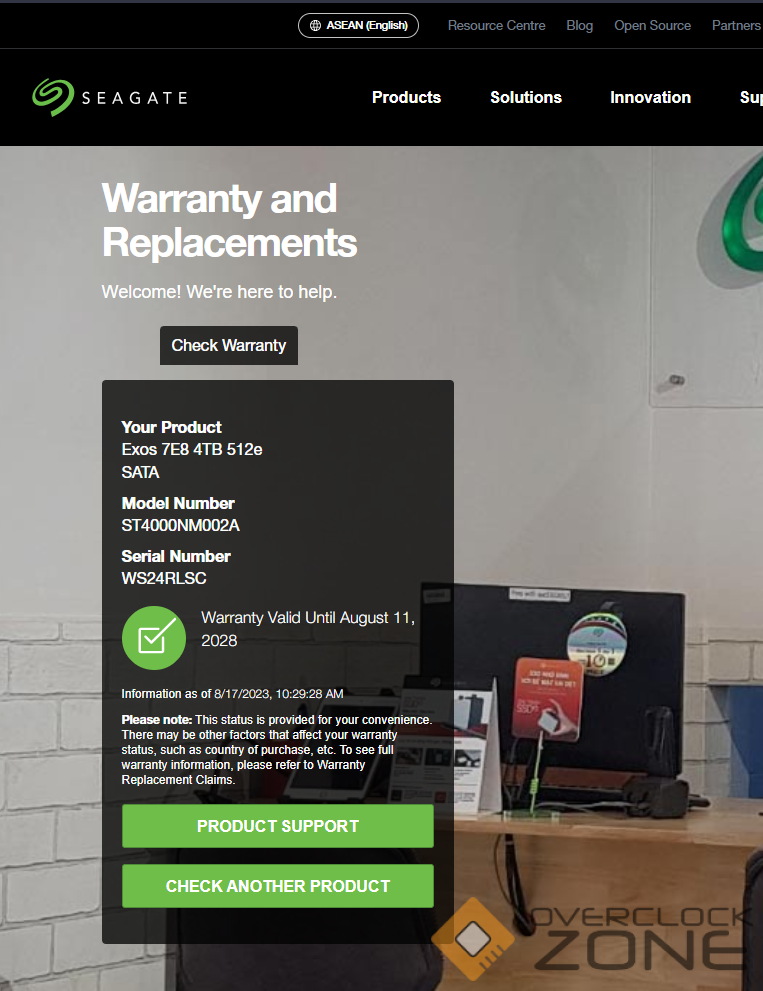Image resolution: width=763 pixels, height=991 pixels.
Task: Open the ASEAN (English) region selector
Action: [358, 25]
